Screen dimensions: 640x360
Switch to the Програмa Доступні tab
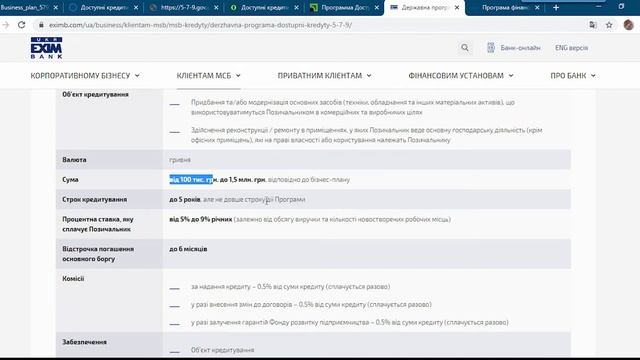point(345,7)
